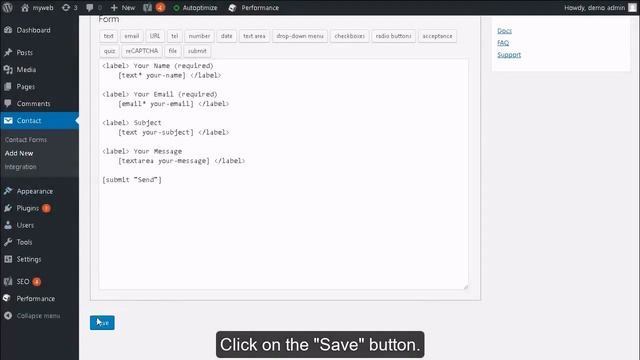Click the Plugins plug icon

8,208
